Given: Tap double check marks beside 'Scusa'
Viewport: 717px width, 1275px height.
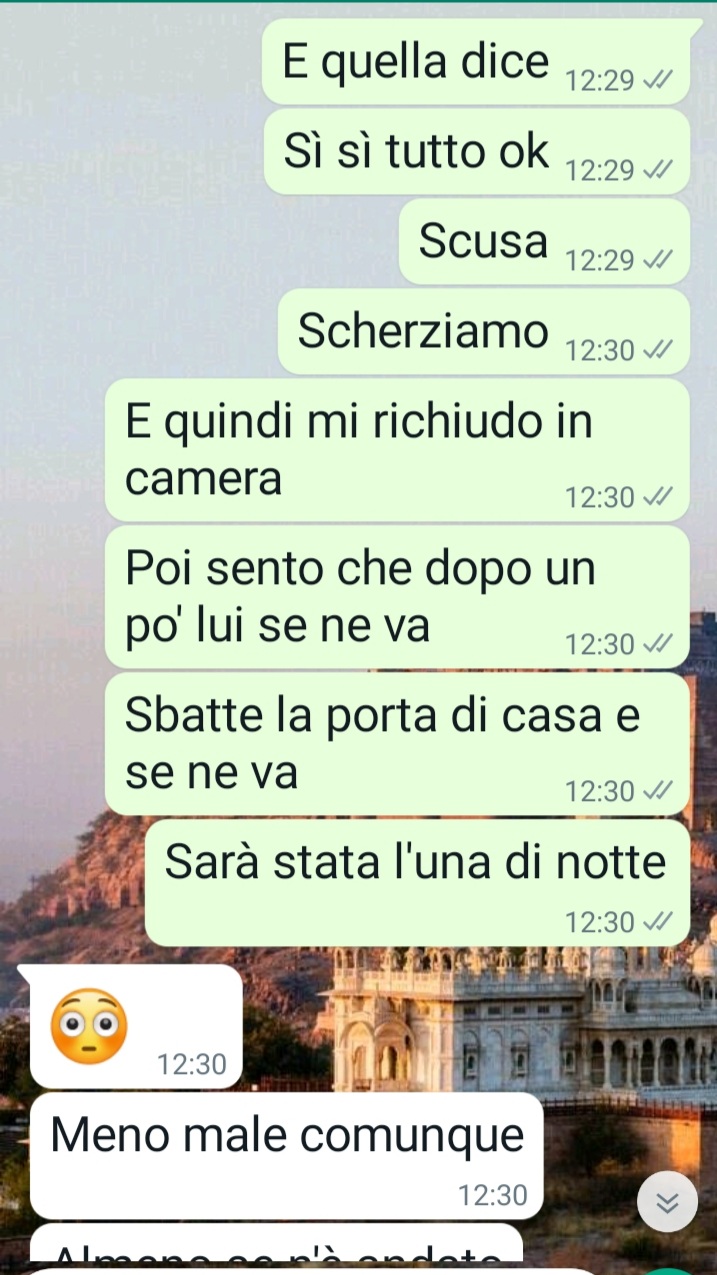Looking at the screenshot, I should [657, 260].
